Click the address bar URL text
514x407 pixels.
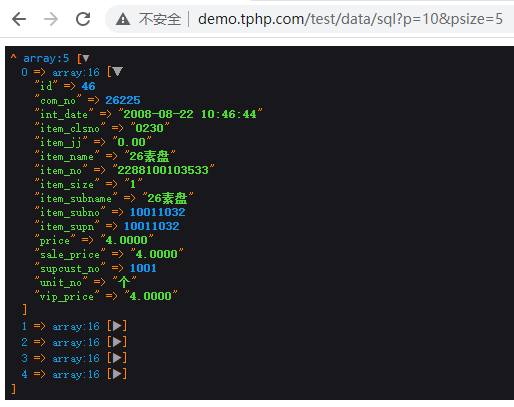(350, 19)
